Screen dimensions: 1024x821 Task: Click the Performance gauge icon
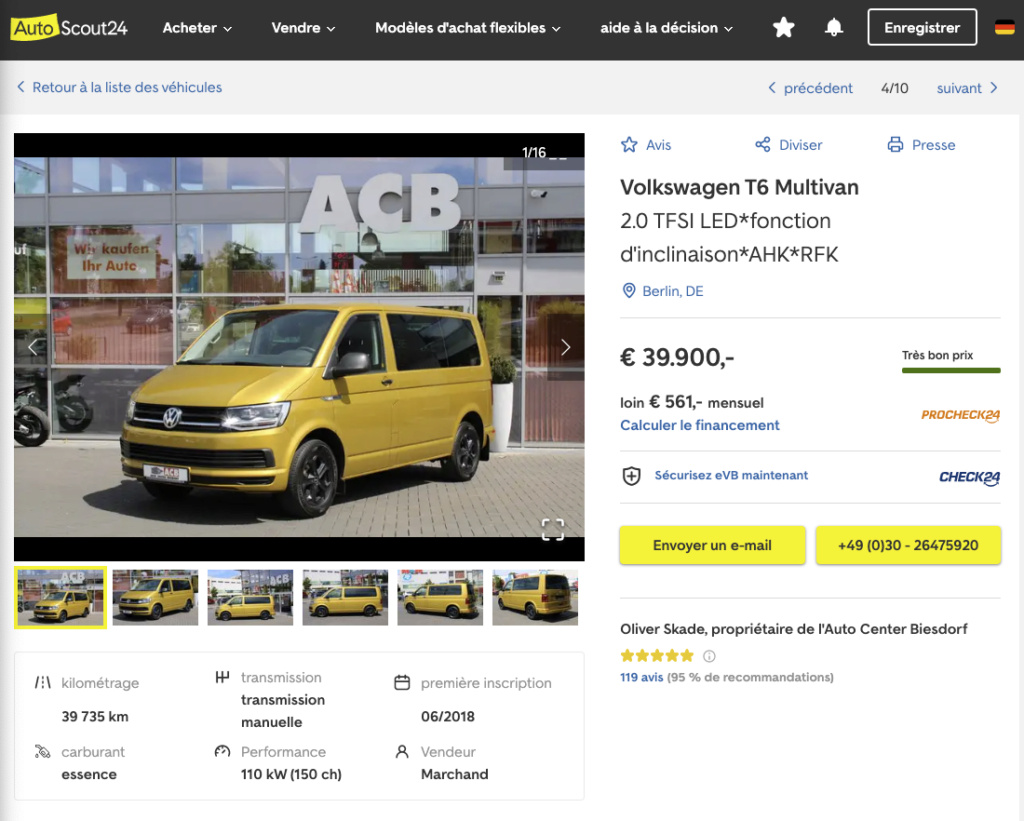pos(222,752)
